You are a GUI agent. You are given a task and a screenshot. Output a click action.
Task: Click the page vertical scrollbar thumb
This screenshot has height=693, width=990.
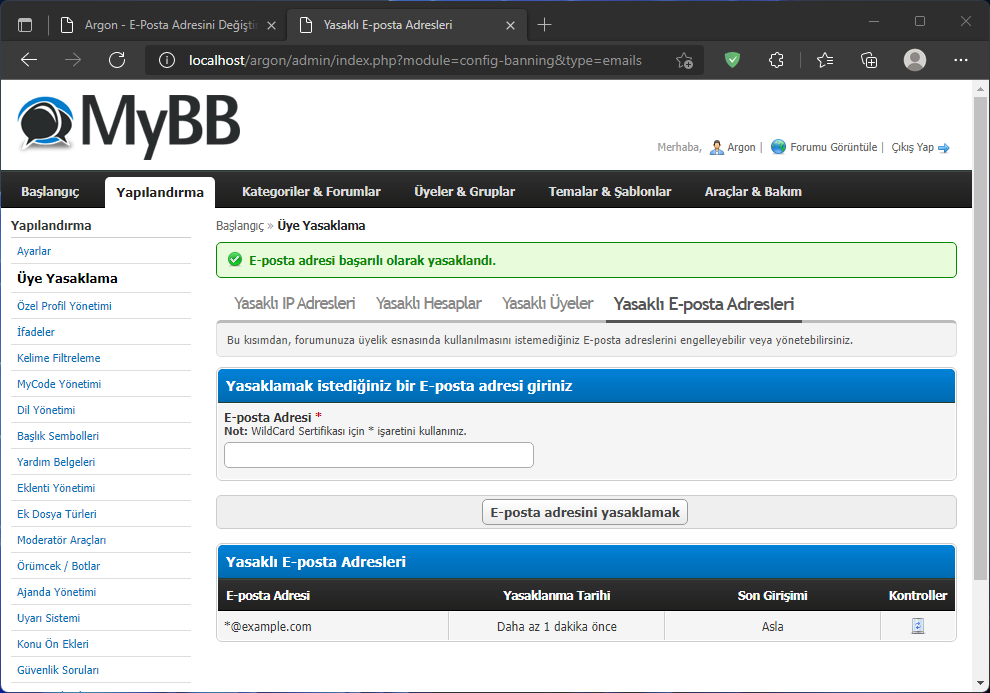point(980,338)
